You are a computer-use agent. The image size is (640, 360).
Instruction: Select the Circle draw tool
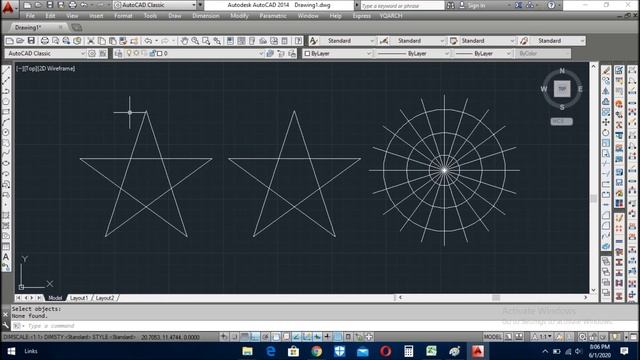6,132
